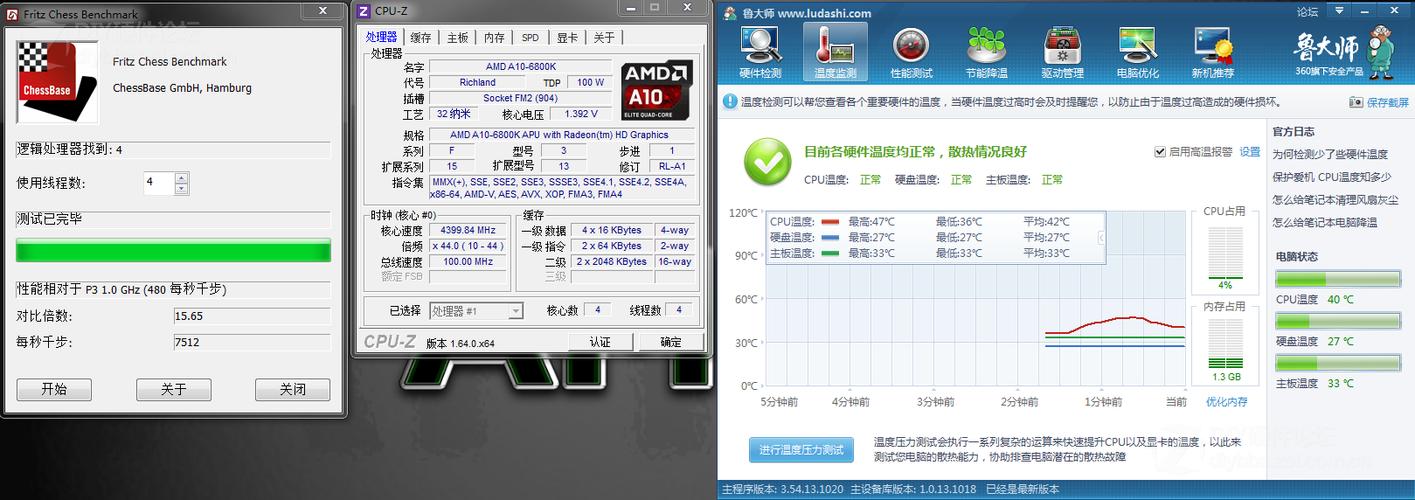Switch to the 关于 tab in CPU-Z
The height and width of the screenshot is (500, 1415).
point(604,37)
